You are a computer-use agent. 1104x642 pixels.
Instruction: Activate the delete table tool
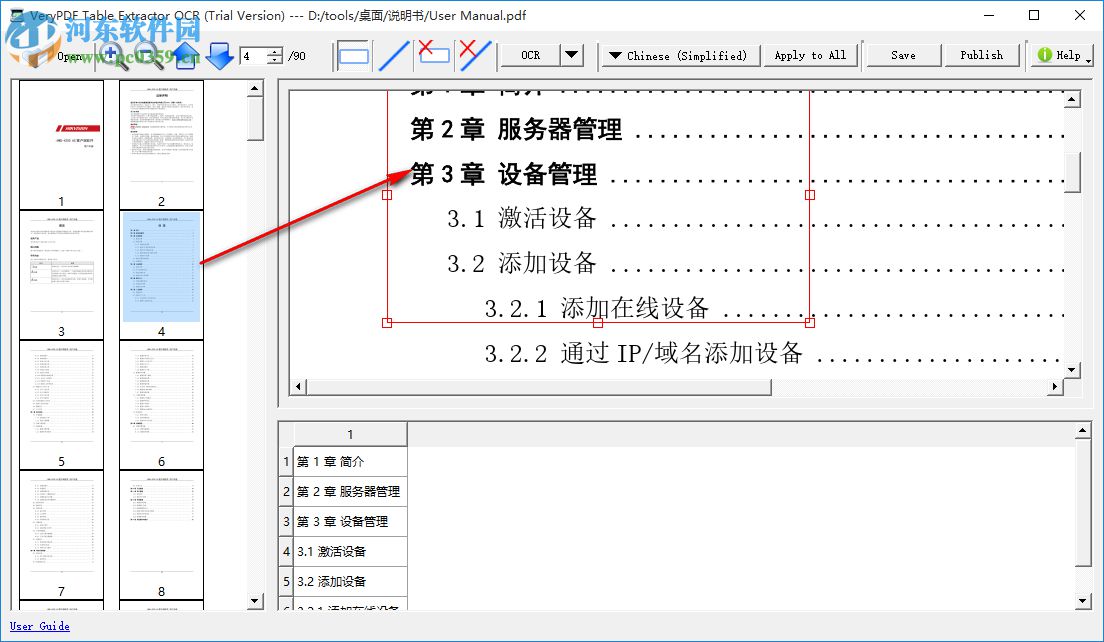434,55
